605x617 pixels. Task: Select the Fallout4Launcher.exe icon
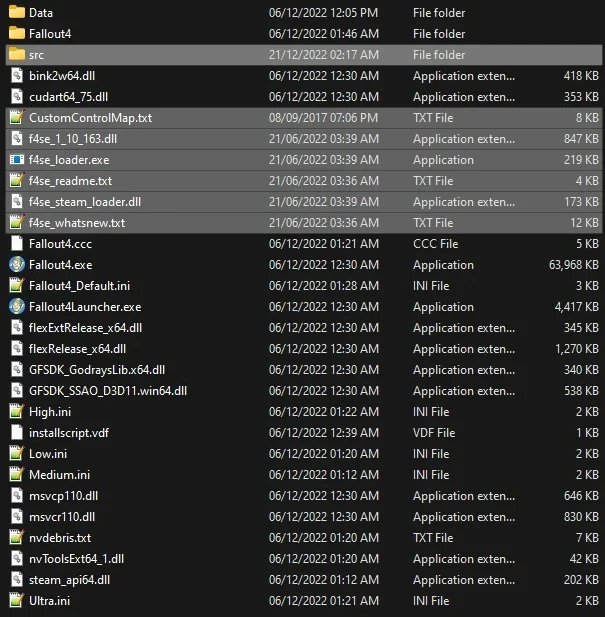tap(16, 307)
